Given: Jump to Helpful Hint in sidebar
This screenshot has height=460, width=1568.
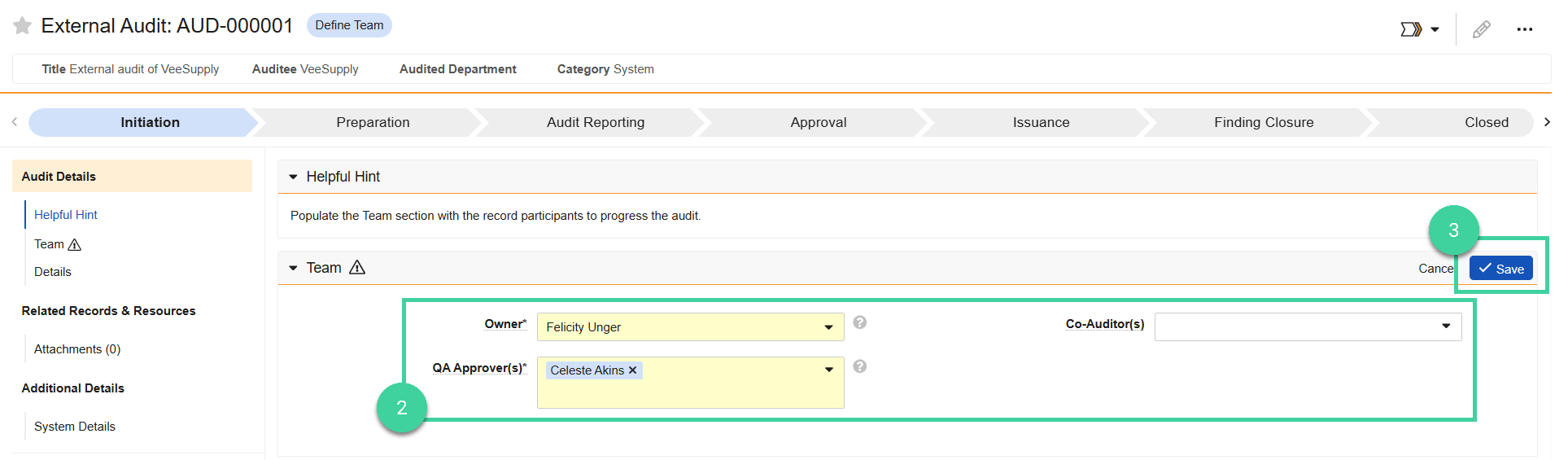Looking at the screenshot, I should pos(66,215).
